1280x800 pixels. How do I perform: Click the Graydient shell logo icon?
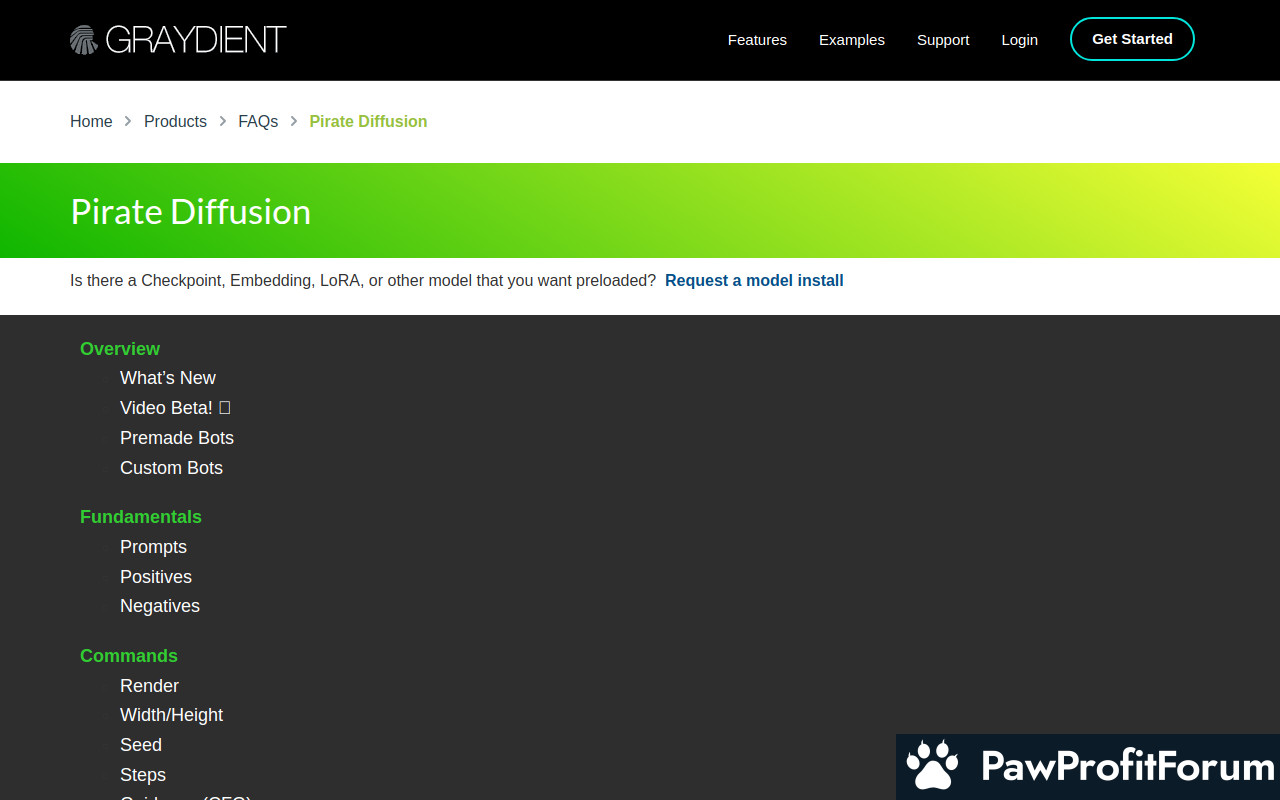pyautogui.click(x=84, y=40)
